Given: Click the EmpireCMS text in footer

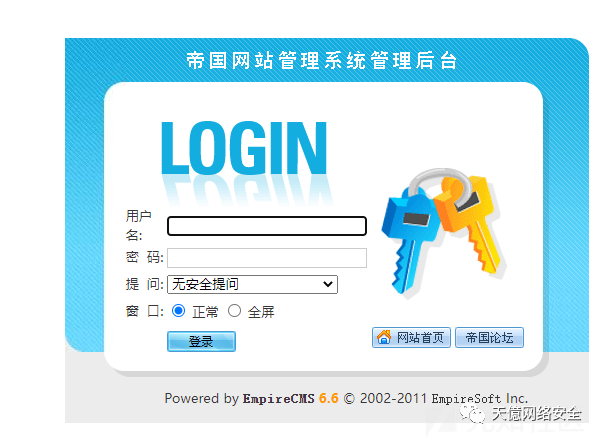Looking at the screenshot, I should pyautogui.click(x=278, y=399).
